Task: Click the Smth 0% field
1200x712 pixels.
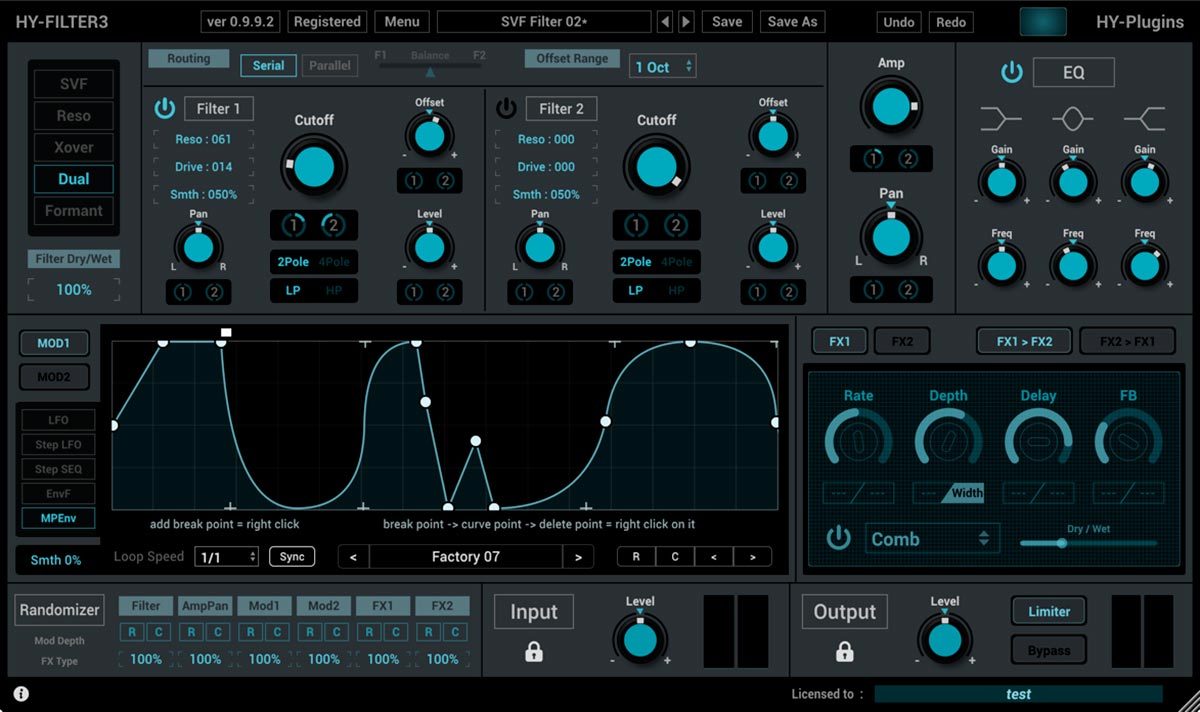Action: 56,560
